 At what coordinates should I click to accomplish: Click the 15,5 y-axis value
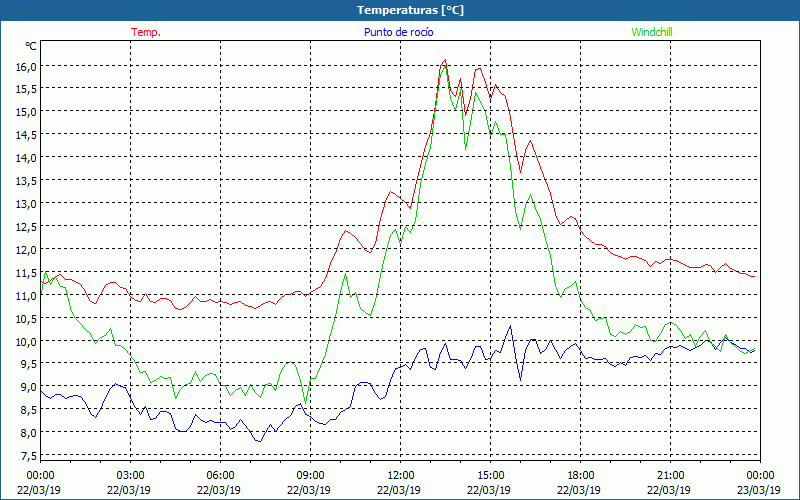click(x=27, y=89)
